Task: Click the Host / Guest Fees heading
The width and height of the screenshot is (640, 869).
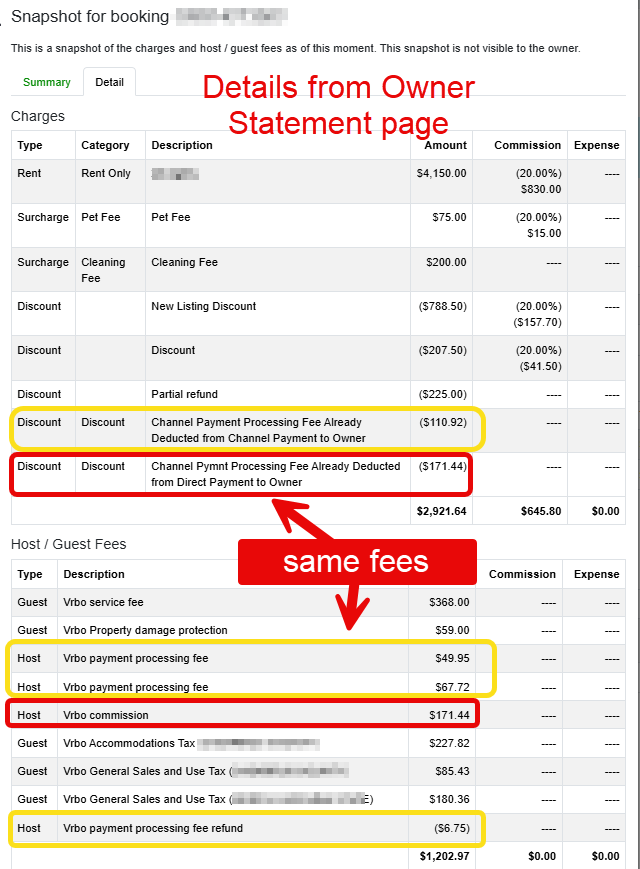Action: [x=69, y=544]
